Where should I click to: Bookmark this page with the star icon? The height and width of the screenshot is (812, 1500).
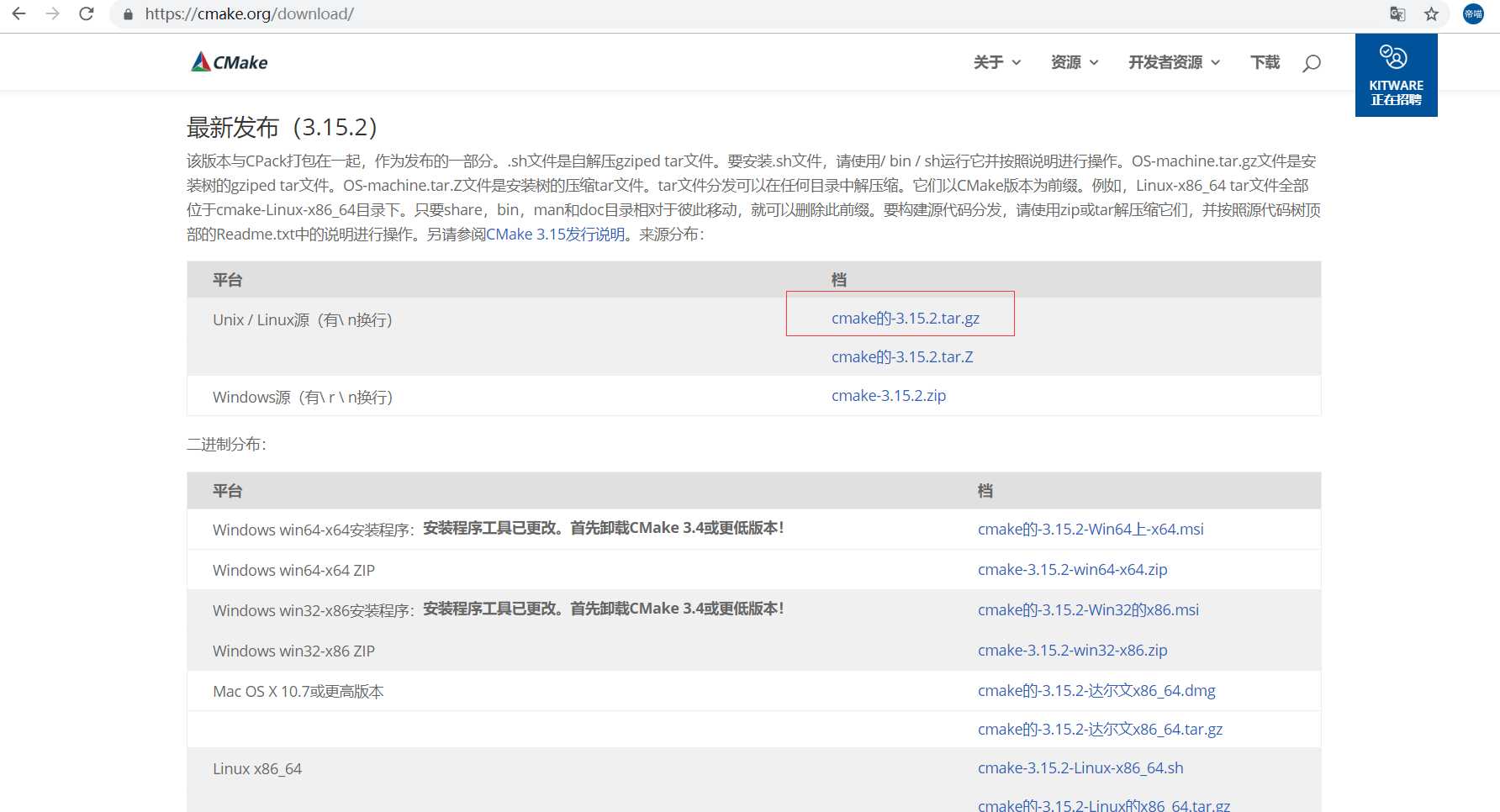pyautogui.click(x=1431, y=14)
